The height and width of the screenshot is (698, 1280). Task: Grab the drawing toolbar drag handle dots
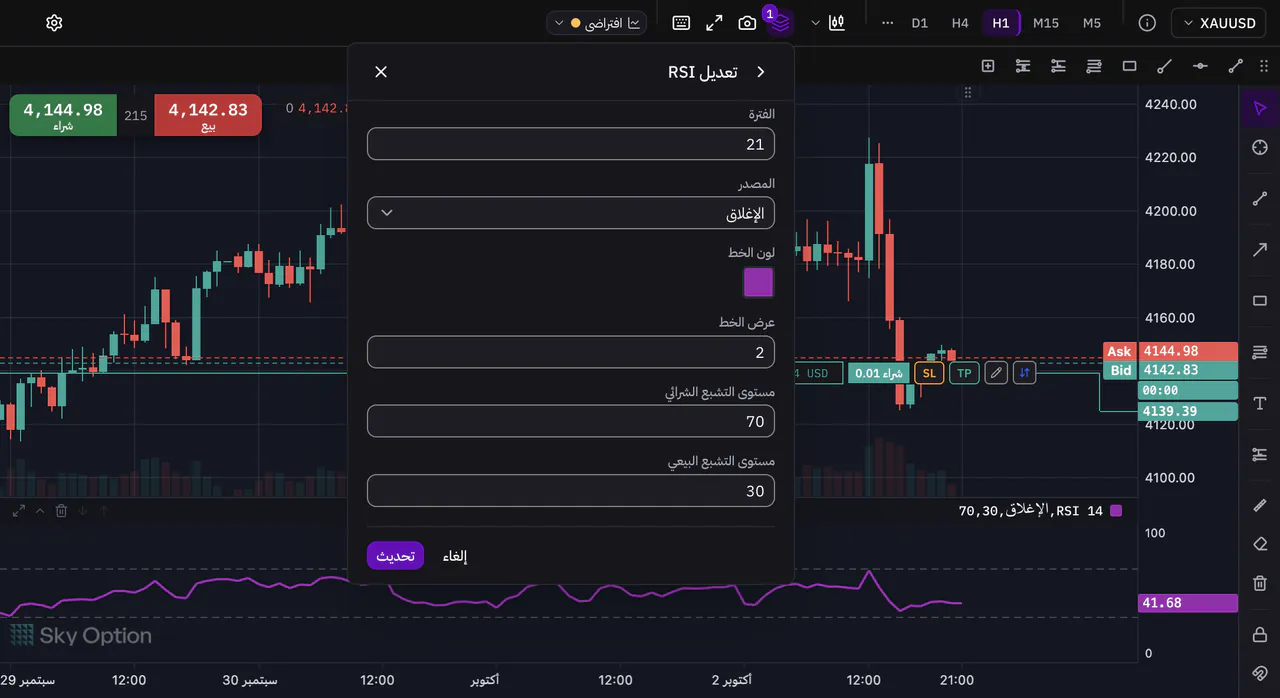click(x=1263, y=66)
